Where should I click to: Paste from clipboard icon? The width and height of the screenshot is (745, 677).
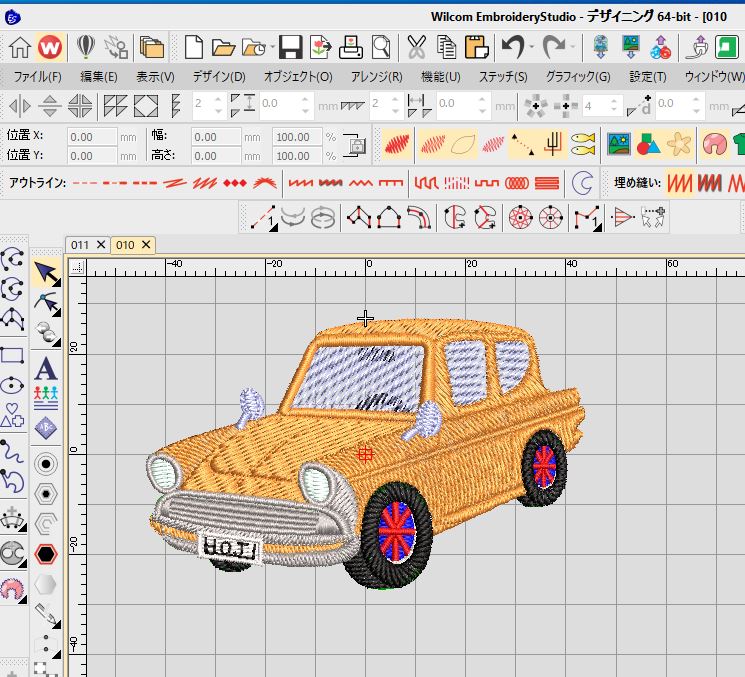(x=477, y=47)
